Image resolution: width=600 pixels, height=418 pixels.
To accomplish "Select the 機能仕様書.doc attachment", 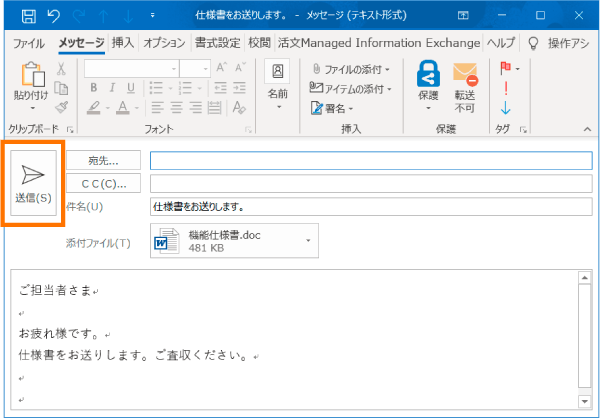I will [x=234, y=241].
